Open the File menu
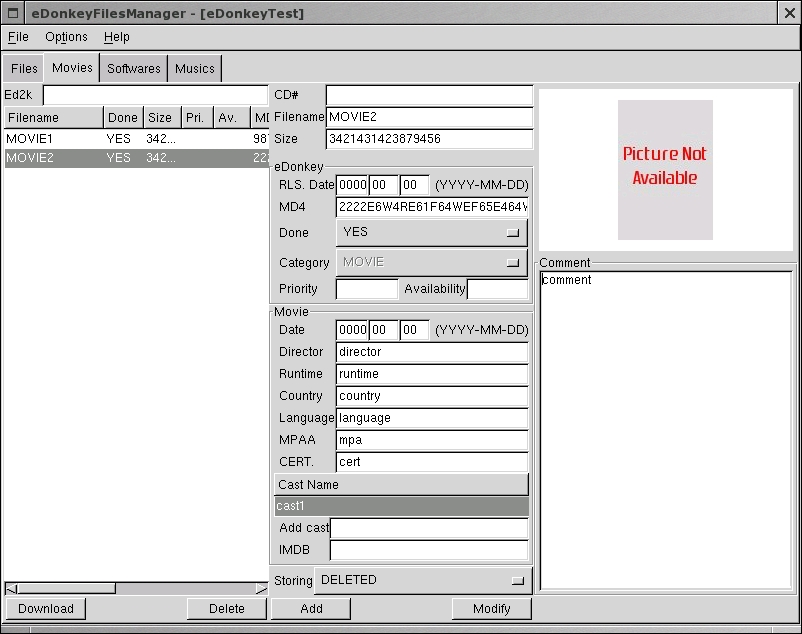 (x=18, y=37)
